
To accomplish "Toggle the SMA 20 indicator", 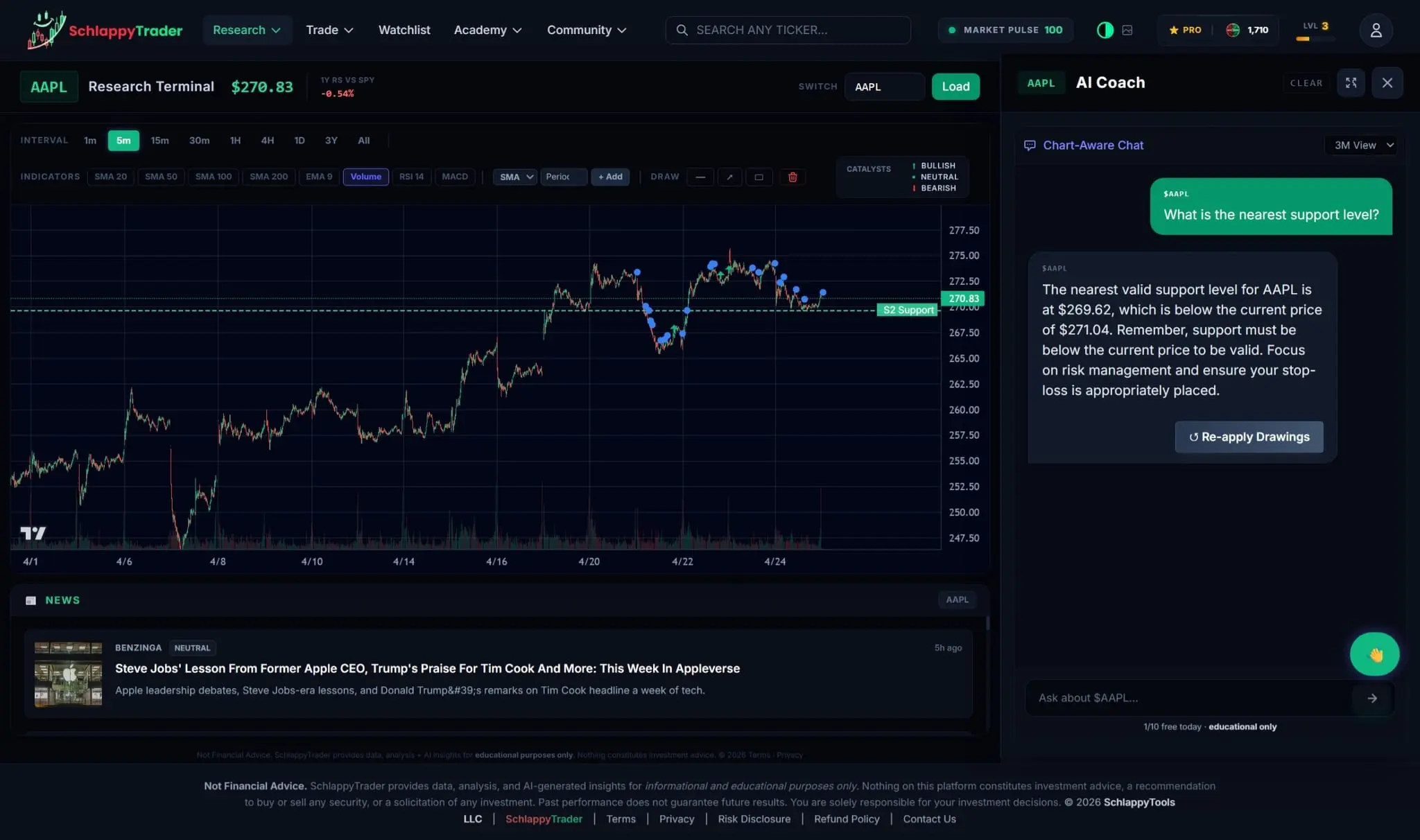I will 111,177.
